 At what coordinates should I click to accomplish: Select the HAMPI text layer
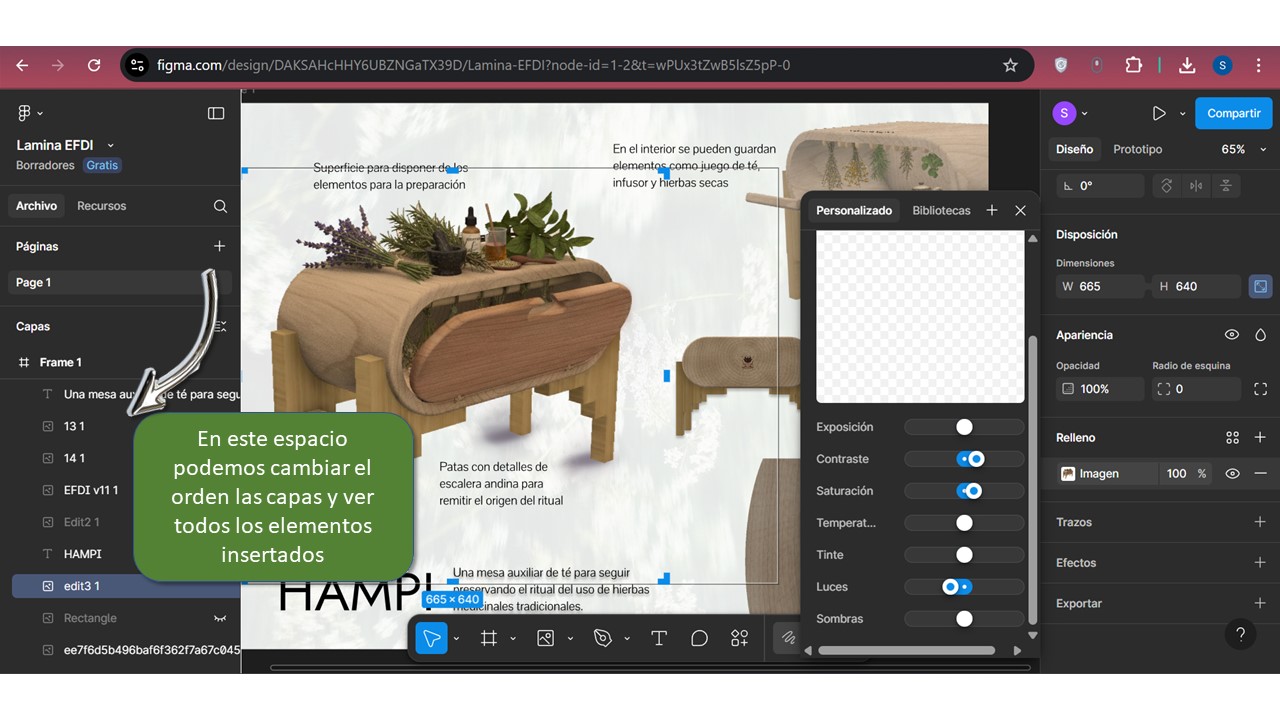(x=83, y=554)
